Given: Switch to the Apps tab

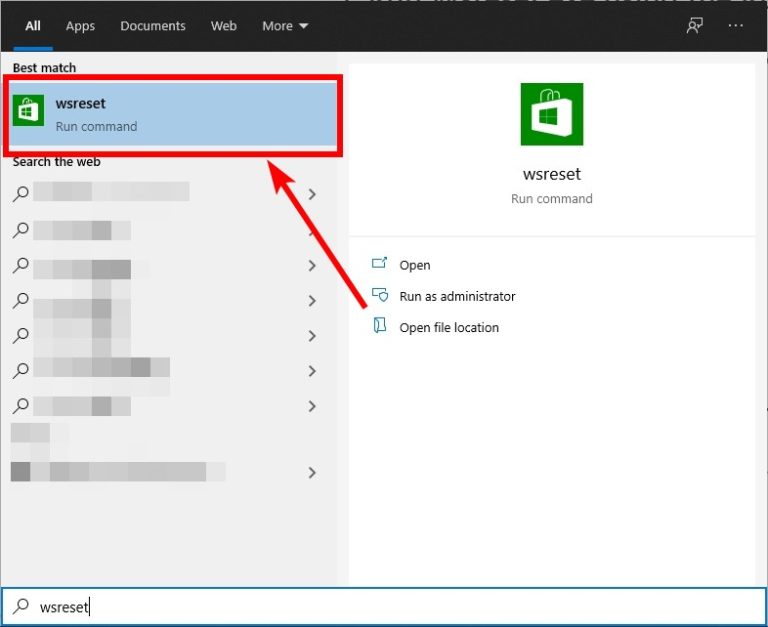Looking at the screenshot, I should [x=80, y=25].
